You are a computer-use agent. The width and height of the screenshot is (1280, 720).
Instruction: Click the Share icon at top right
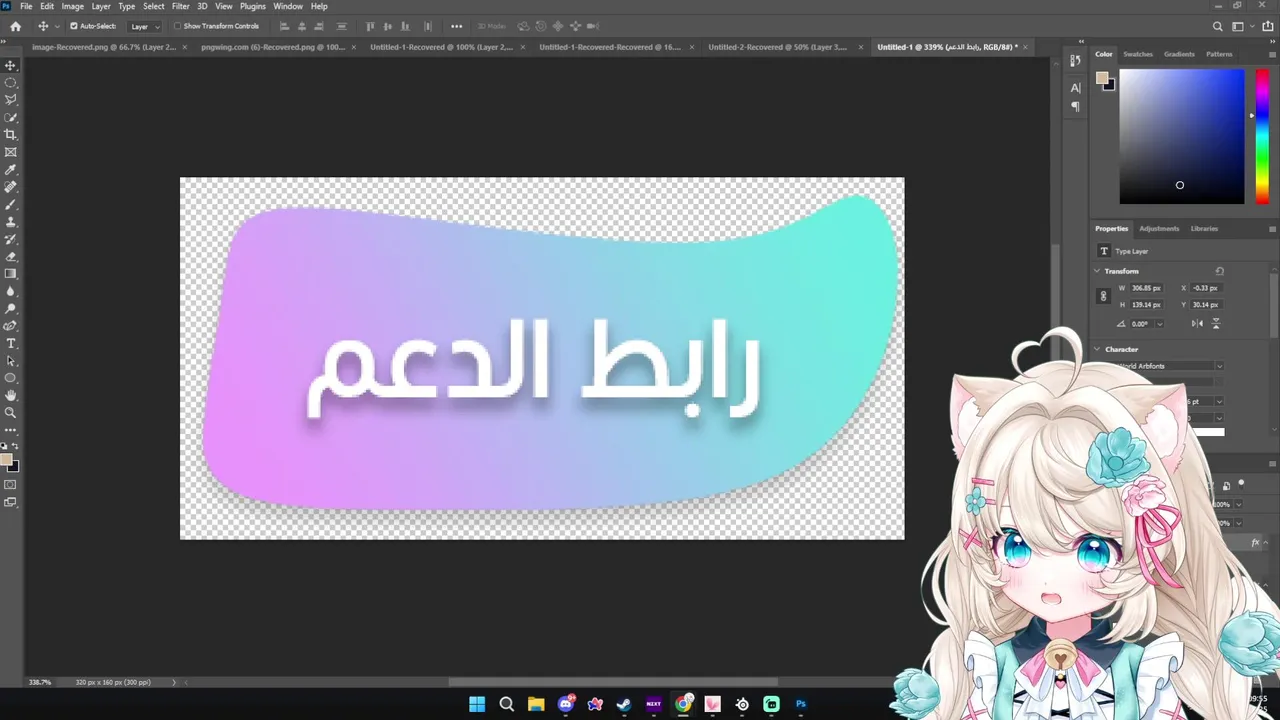[1268, 26]
